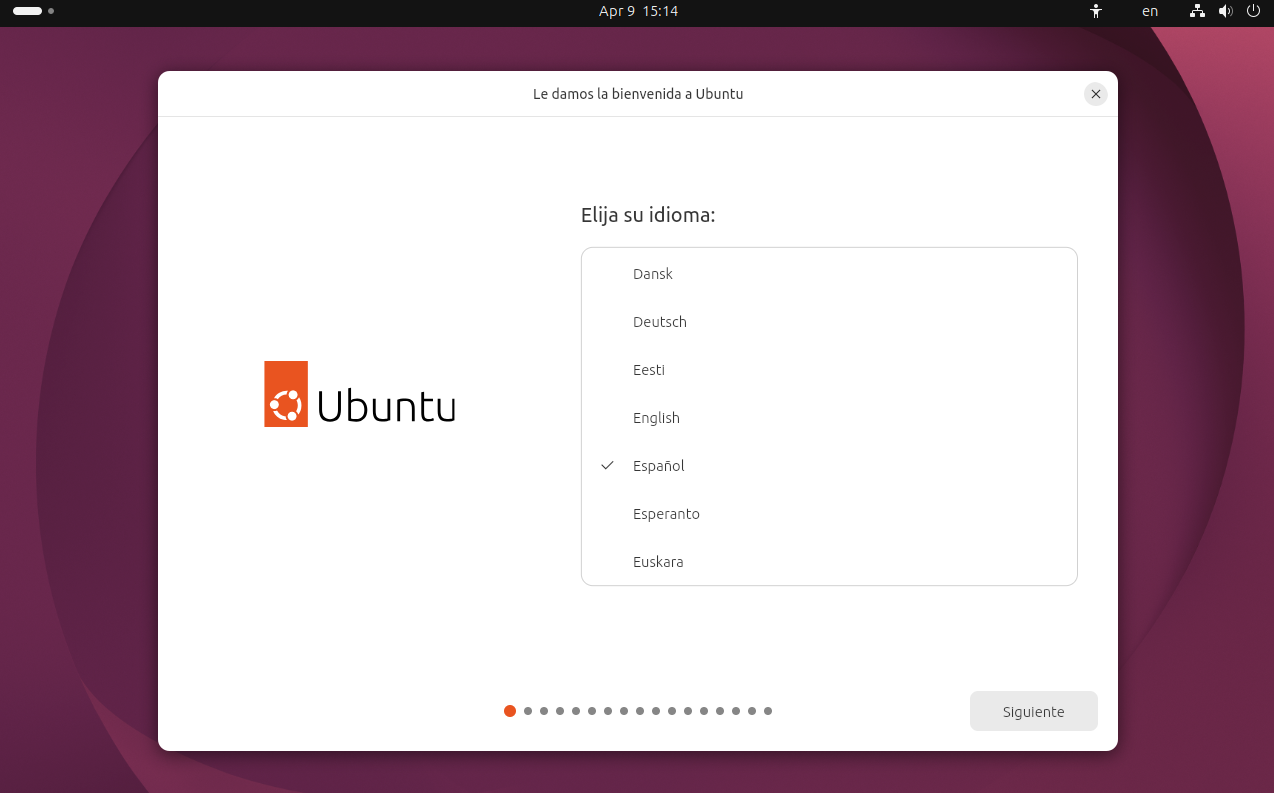Click the Siguiente button

[x=1033, y=711]
